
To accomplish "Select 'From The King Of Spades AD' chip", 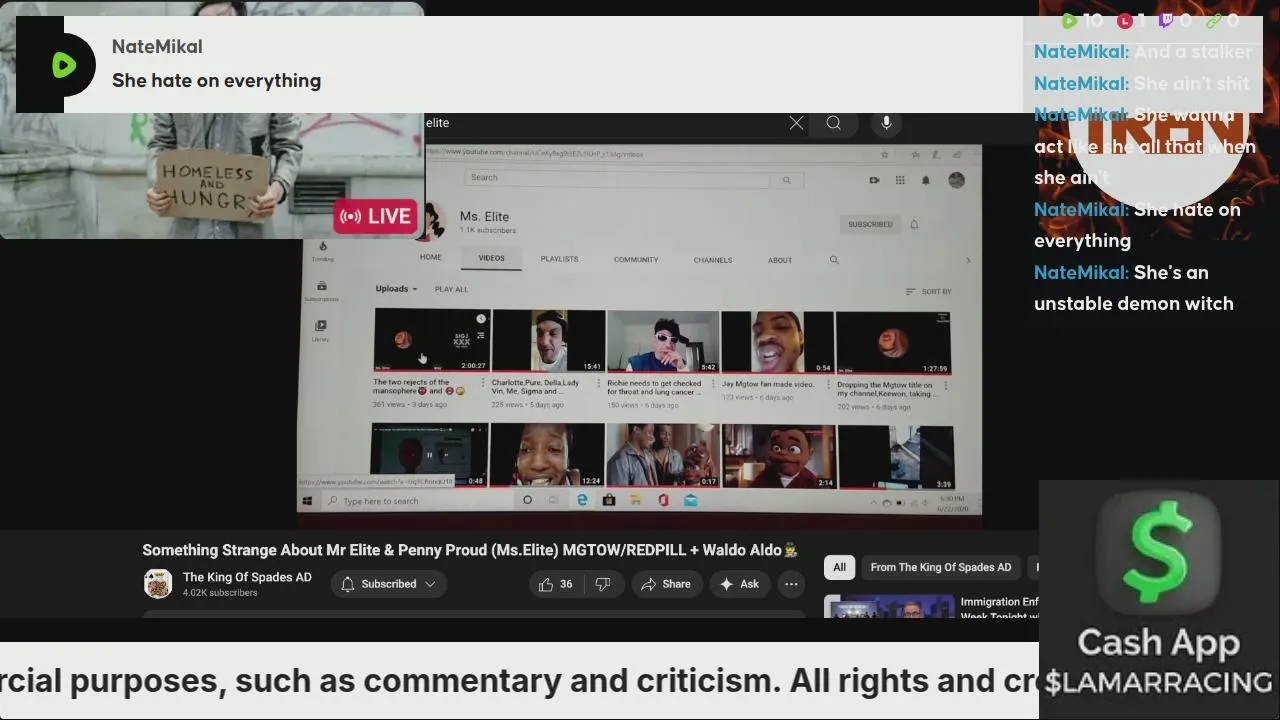I will 941,567.
